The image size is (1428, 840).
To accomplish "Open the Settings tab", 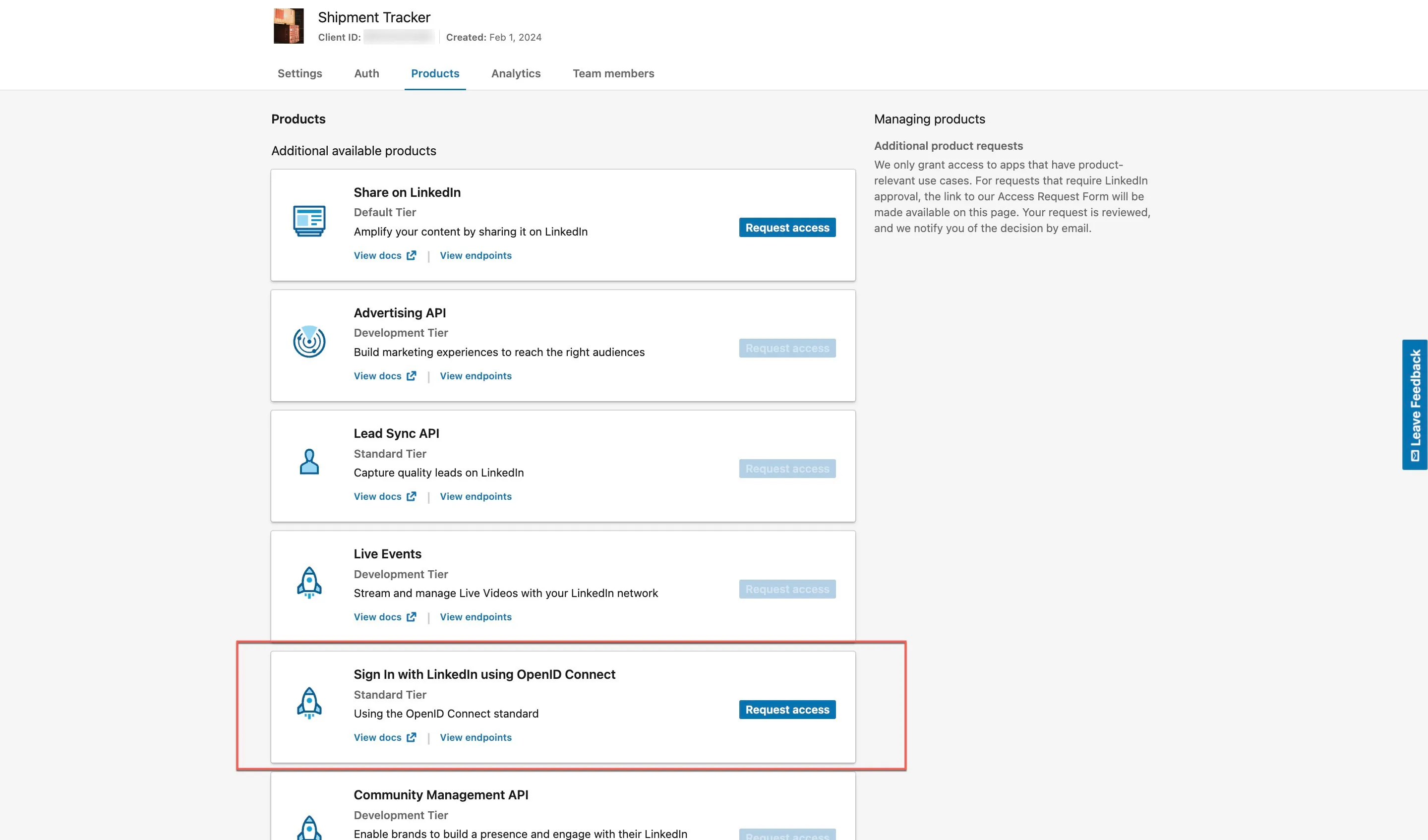I will [x=300, y=73].
